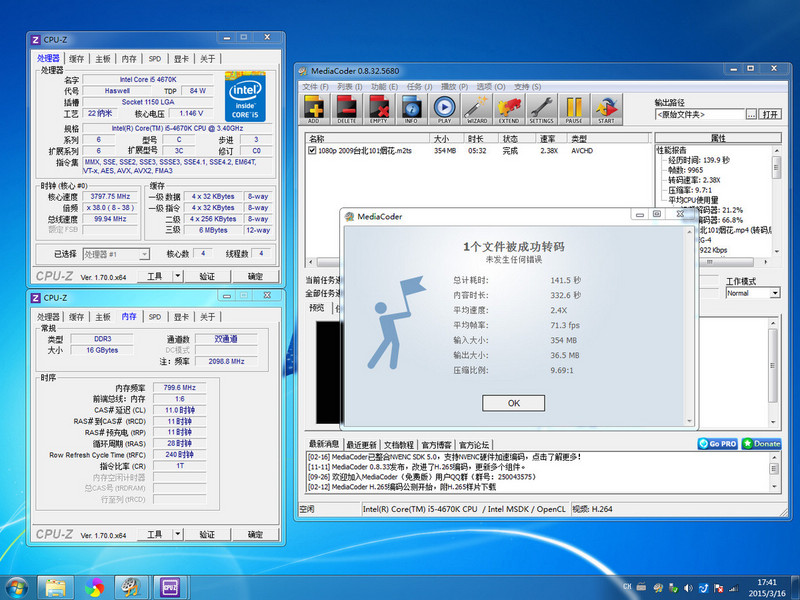
Task: Open the 处理器 #1 selection combo box
Action: point(117,254)
